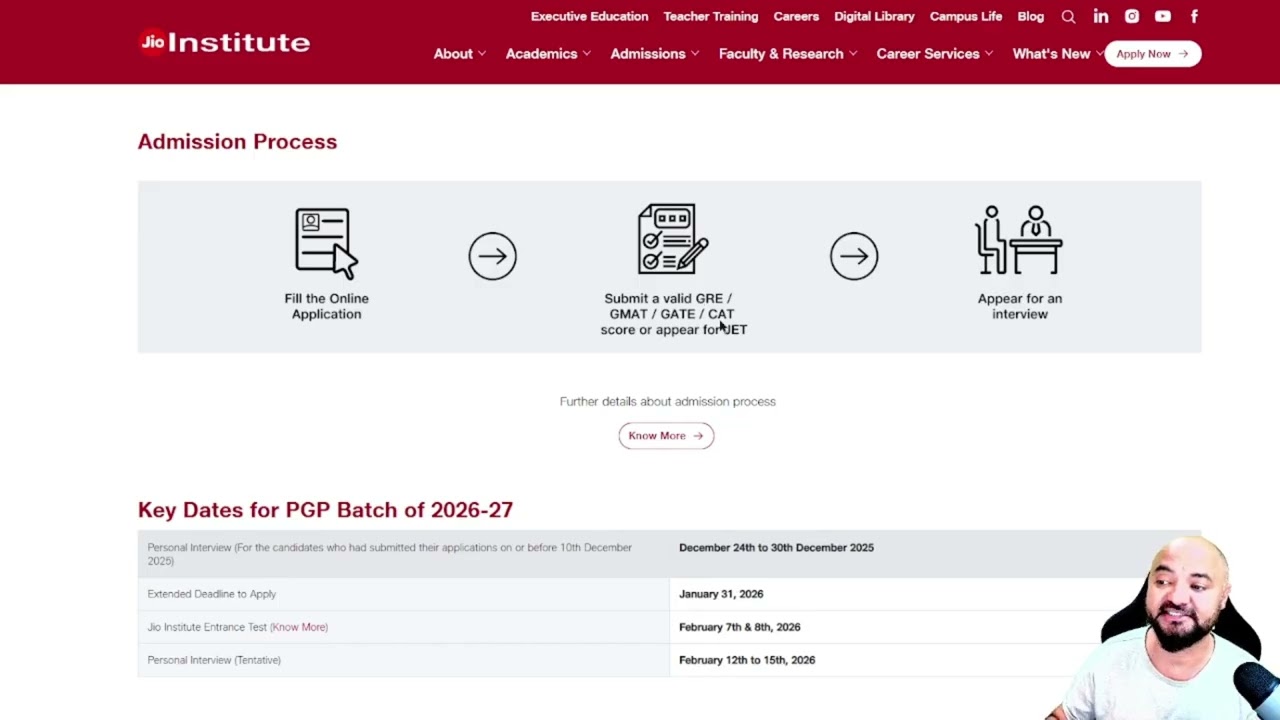Click the arrow circle before Appear for an interview
The width and height of the screenshot is (1280, 720).
854,256
